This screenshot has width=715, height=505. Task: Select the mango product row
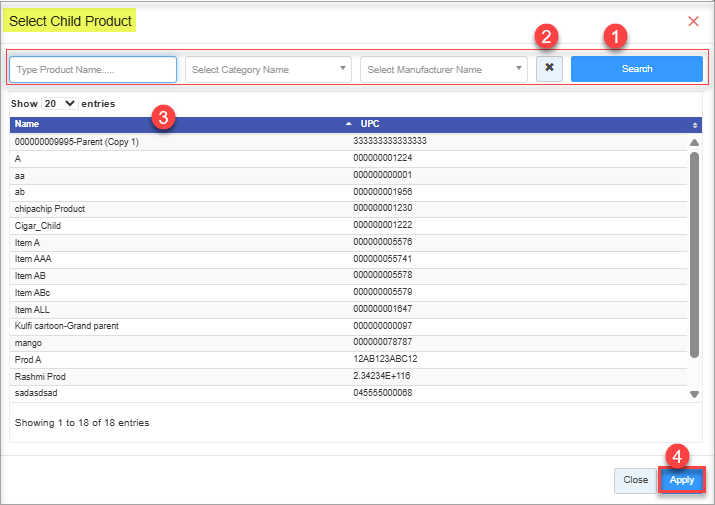(348, 343)
